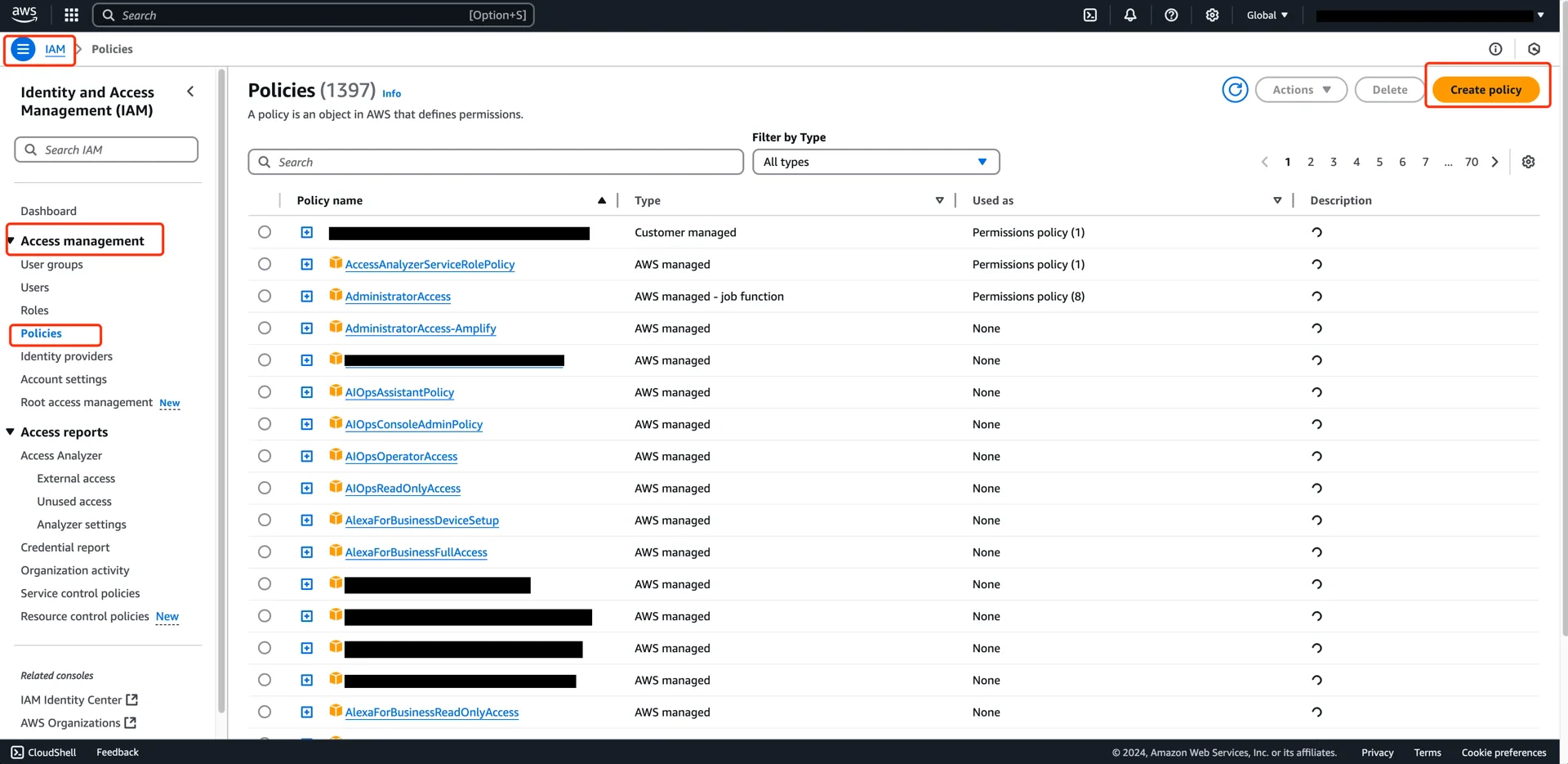Select the AccessAnalyzerServiceRolePolicy radio button
This screenshot has height=764, width=1568.
265,264
